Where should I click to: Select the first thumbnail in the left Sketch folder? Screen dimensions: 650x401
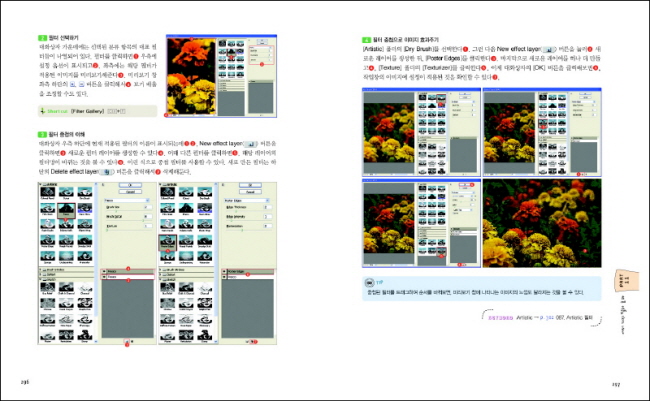tap(46, 288)
